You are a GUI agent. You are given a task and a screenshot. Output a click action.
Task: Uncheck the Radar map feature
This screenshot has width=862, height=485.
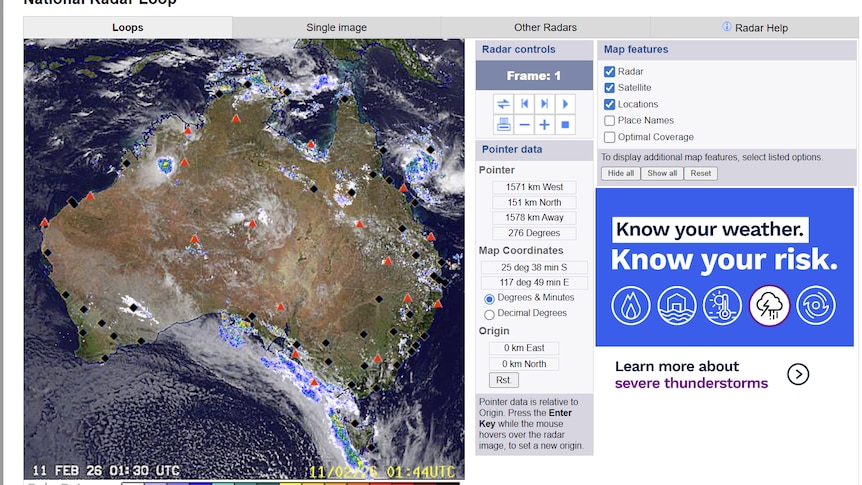pos(610,72)
